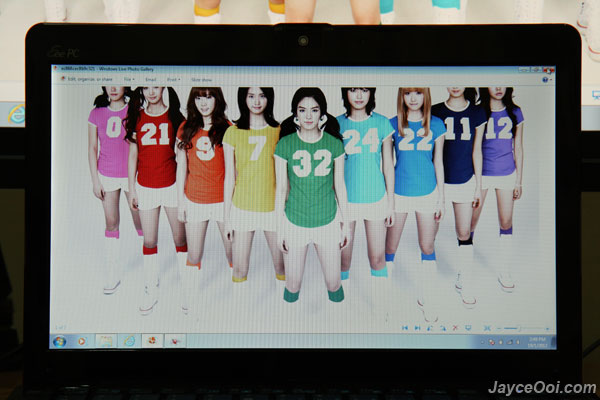Click the Photo Gallery title bar icon
Screen dimensions: 600x400
coord(55,69)
